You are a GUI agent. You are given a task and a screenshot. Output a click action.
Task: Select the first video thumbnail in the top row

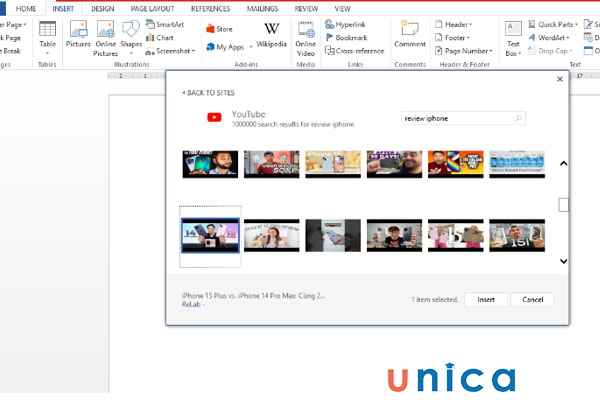pyautogui.click(x=210, y=164)
